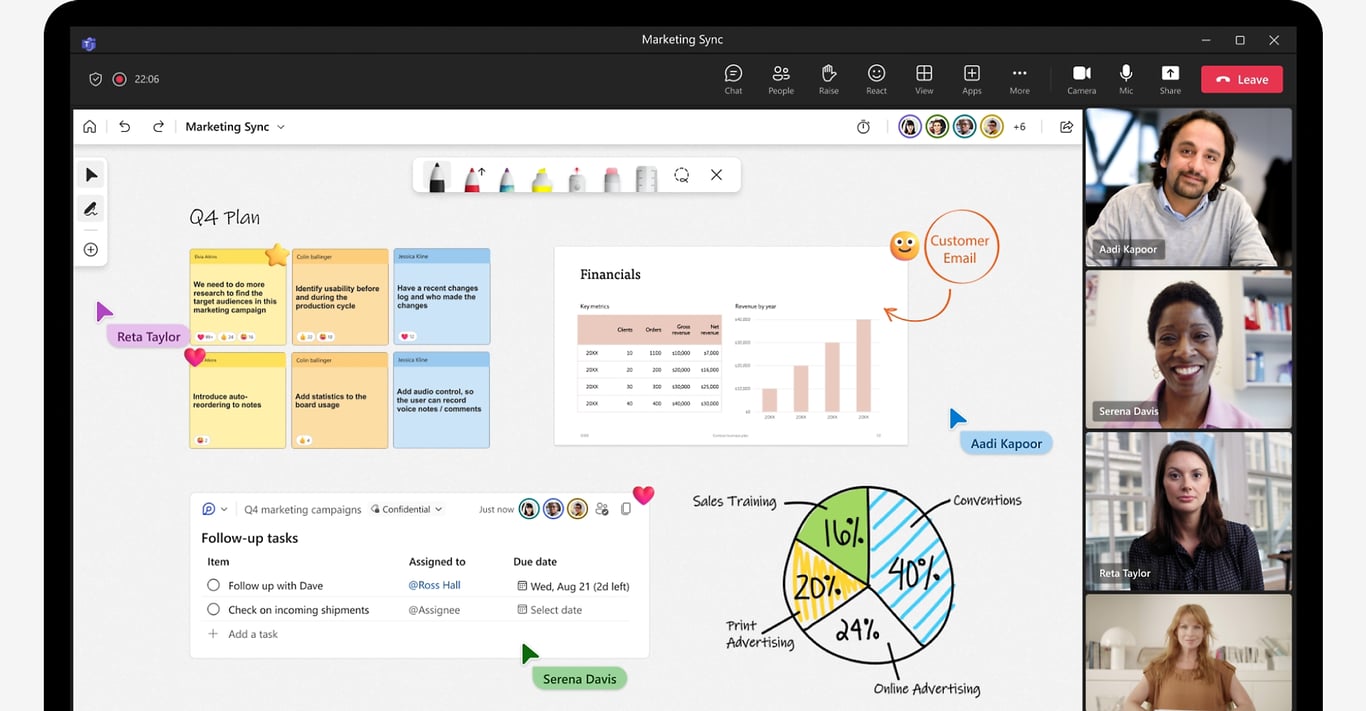The height and width of the screenshot is (711, 1366).
Task: Open More meeting options
Action: (x=1019, y=79)
